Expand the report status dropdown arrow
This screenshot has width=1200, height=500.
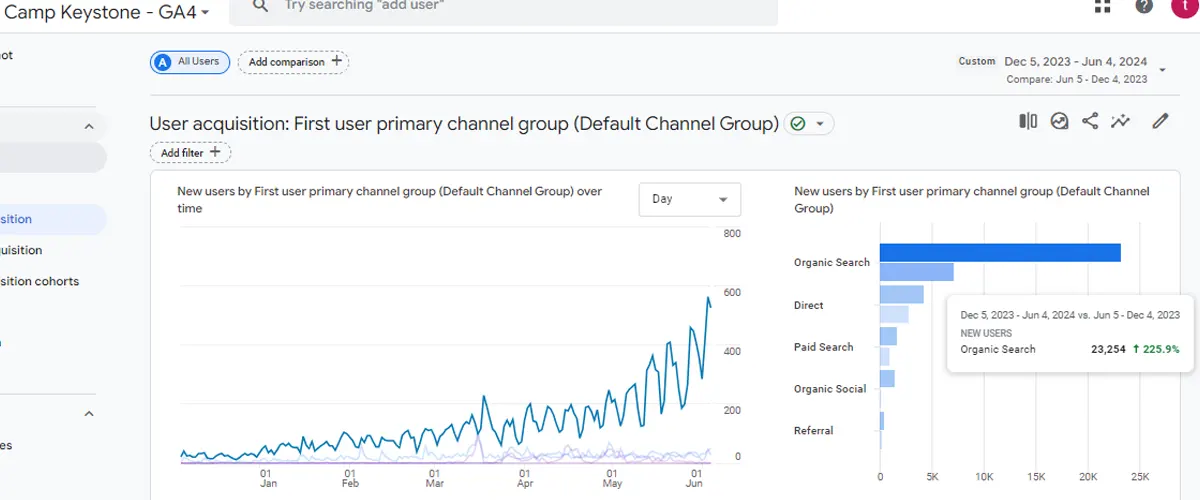pyautogui.click(x=820, y=124)
